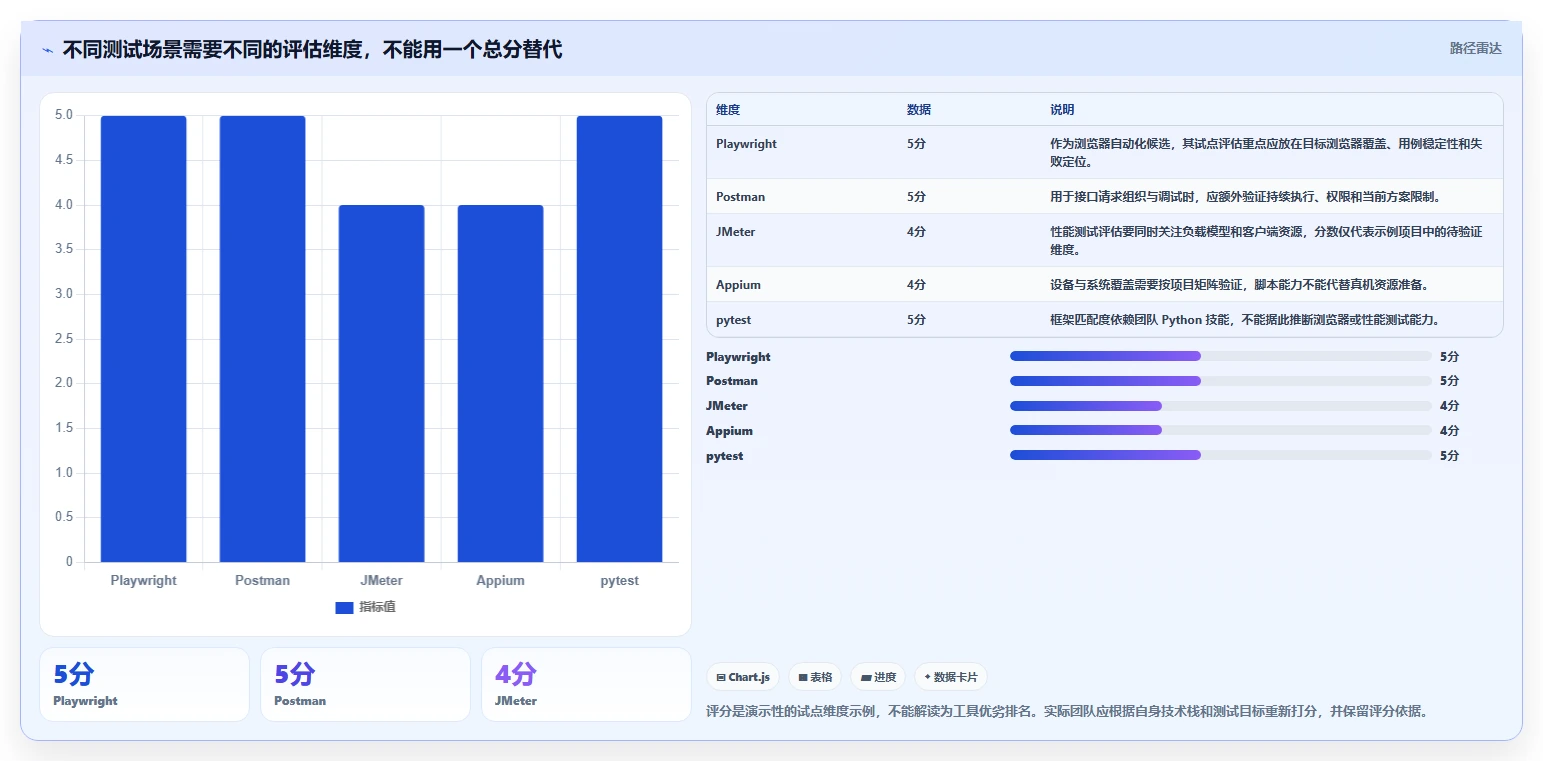
Task: Click the JMeter table row name
Action: point(735,232)
